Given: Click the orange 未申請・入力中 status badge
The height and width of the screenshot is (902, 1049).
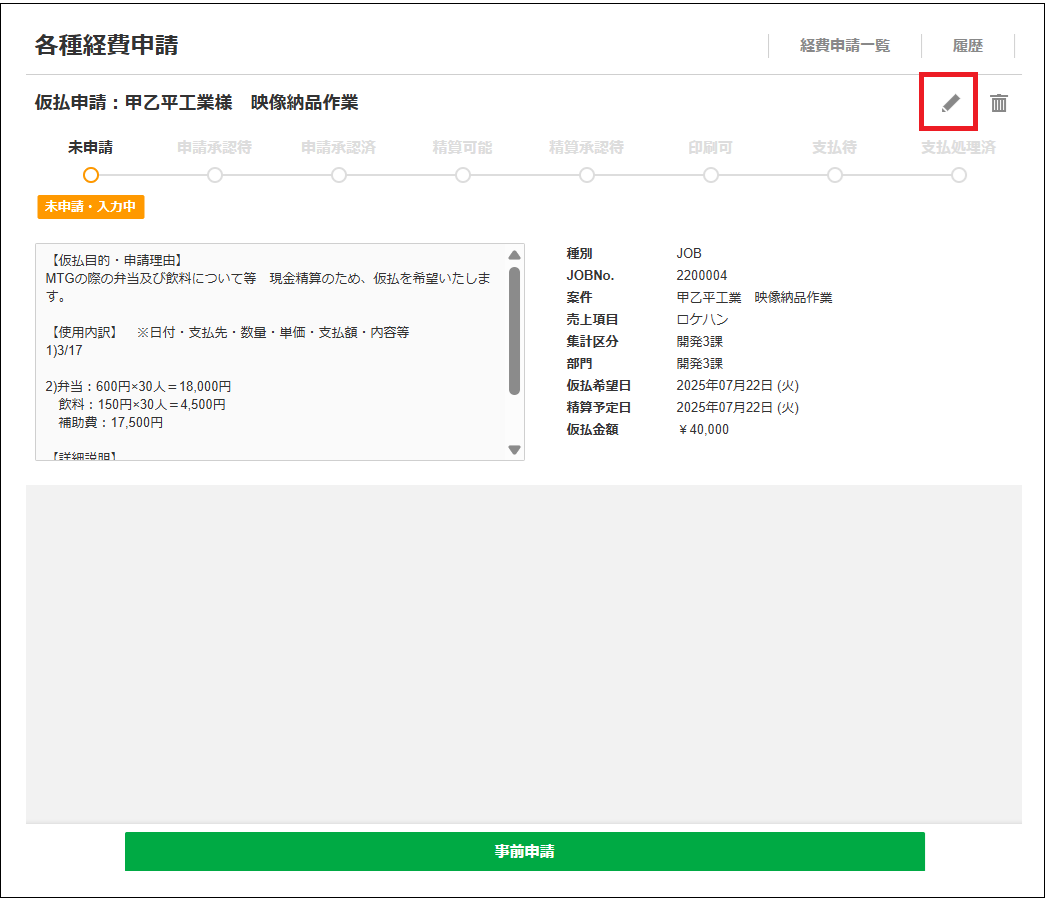Looking at the screenshot, I should (x=91, y=207).
